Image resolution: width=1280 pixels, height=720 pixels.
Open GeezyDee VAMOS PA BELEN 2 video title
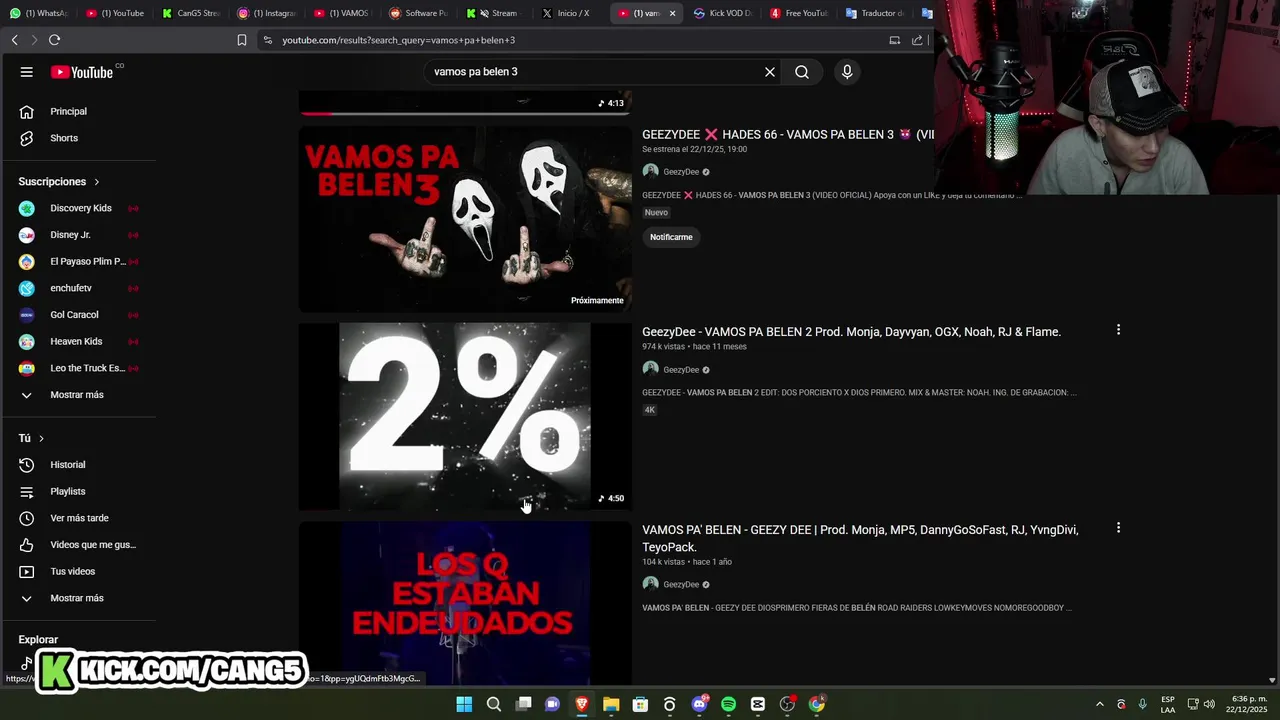851,332
